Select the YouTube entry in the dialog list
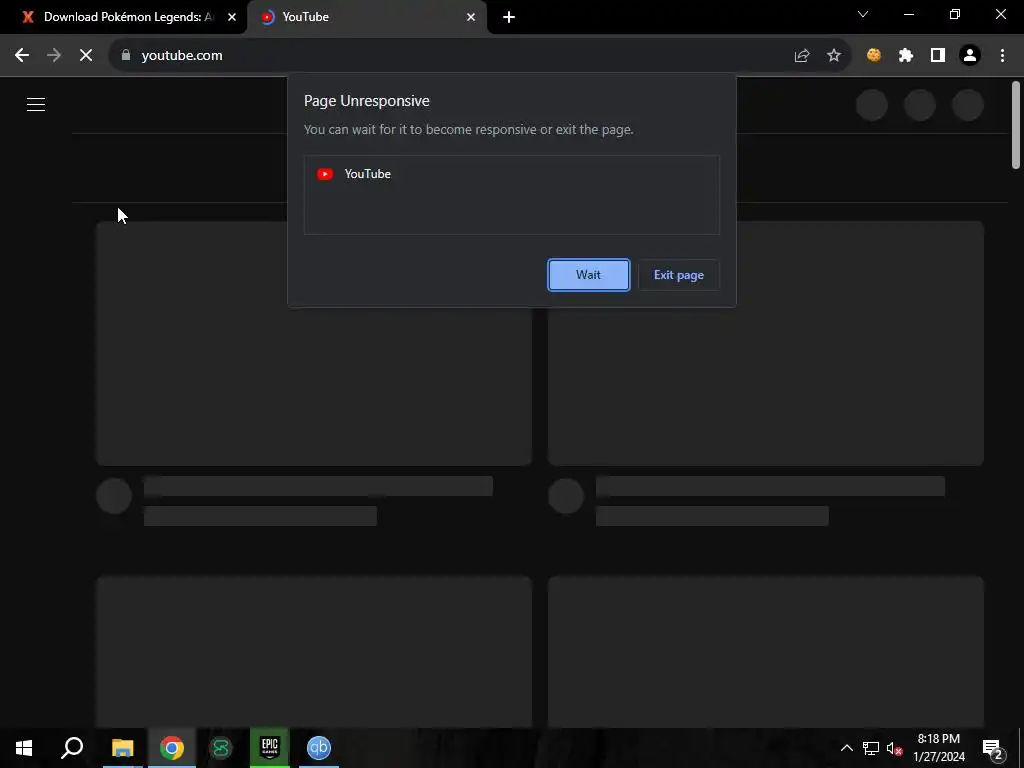The height and width of the screenshot is (768, 1024). [x=511, y=174]
